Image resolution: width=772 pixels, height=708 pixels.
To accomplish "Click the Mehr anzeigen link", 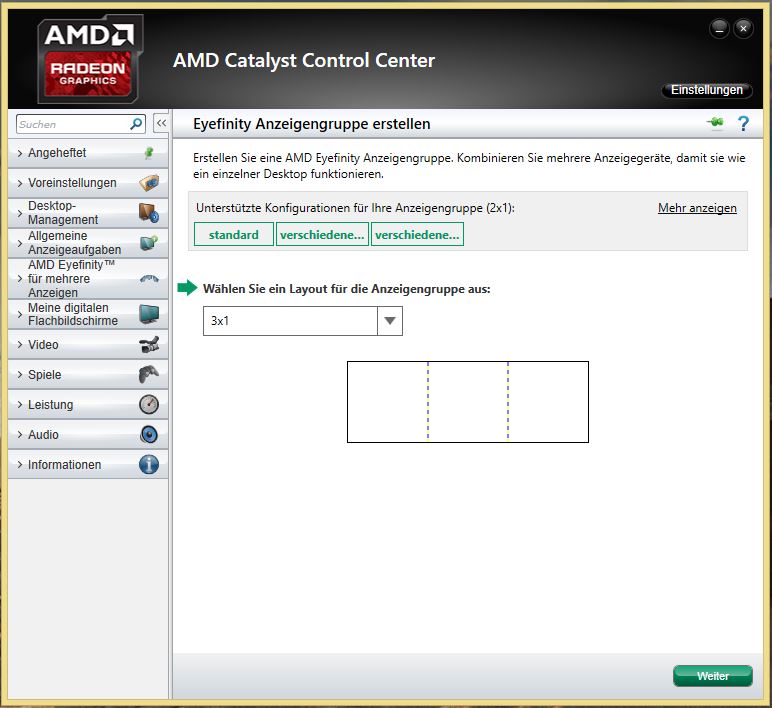I will [x=697, y=208].
